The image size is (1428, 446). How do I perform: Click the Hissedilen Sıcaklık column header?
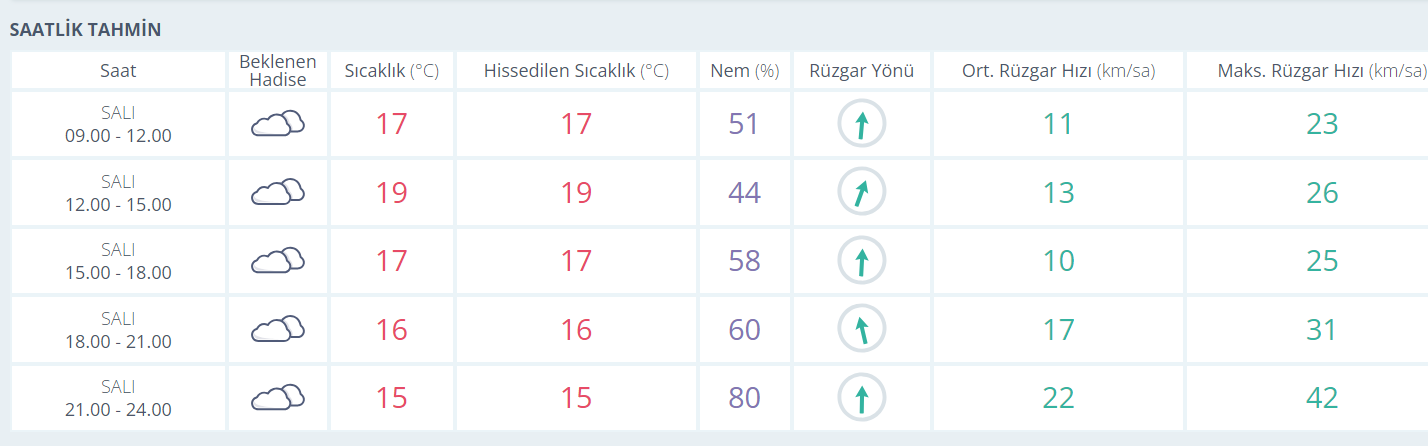click(x=576, y=70)
